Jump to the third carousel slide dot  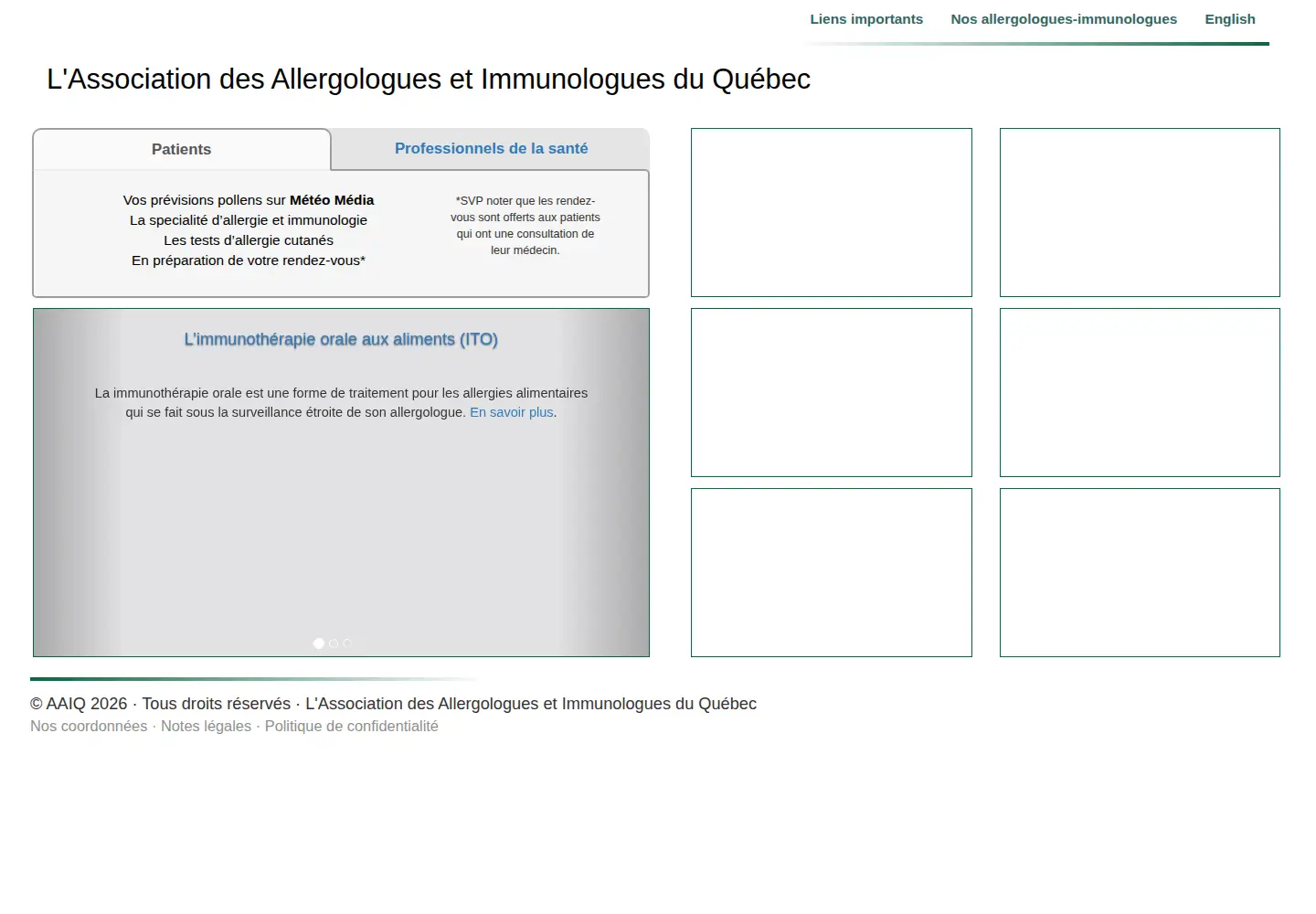pos(347,643)
